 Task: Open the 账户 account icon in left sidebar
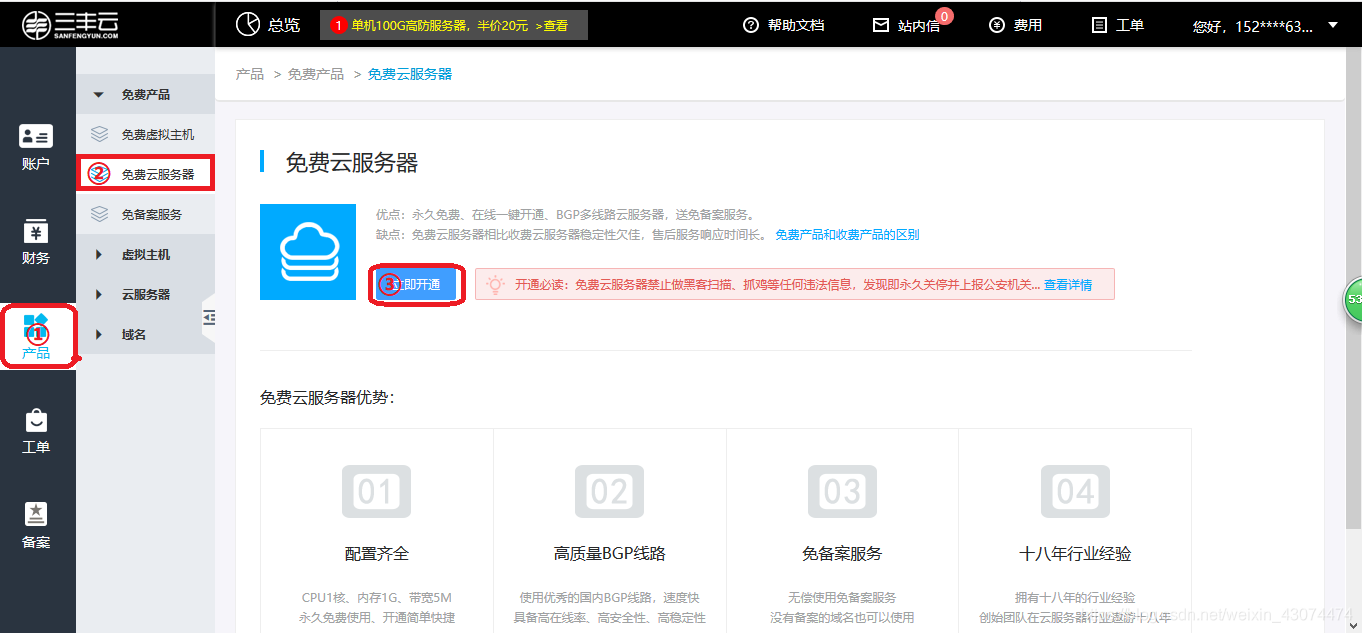36,145
